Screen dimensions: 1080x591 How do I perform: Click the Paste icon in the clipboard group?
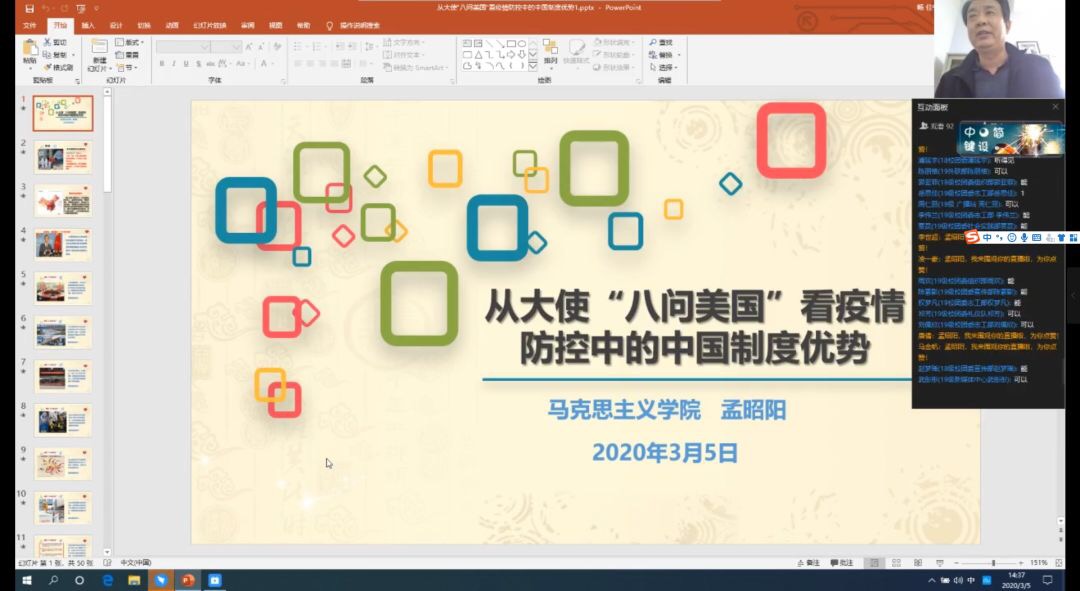pyautogui.click(x=30, y=50)
